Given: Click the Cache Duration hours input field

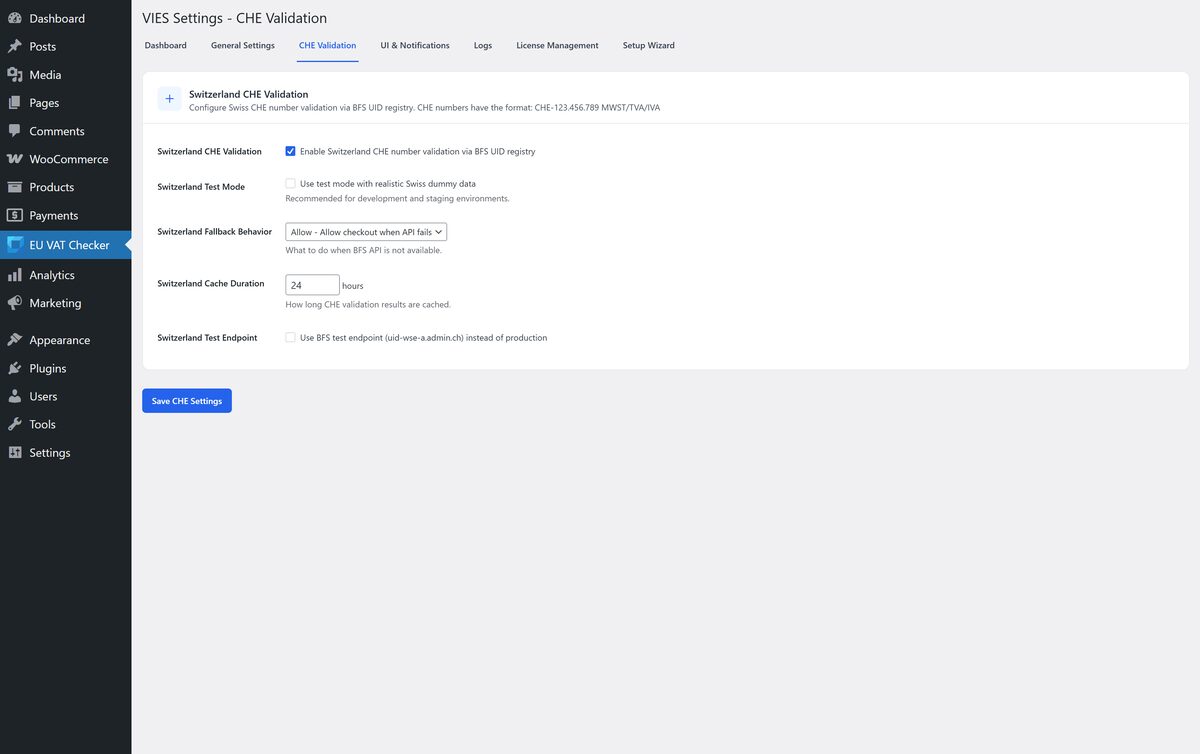Looking at the screenshot, I should pyautogui.click(x=312, y=285).
